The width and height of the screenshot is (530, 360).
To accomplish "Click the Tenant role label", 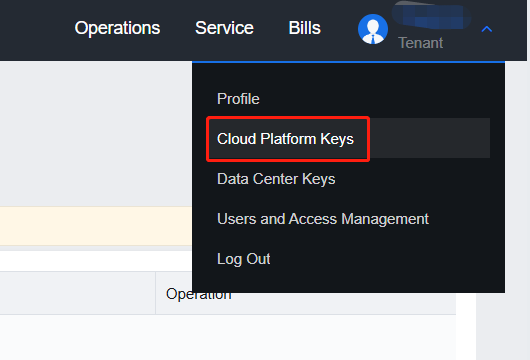I will (420, 43).
